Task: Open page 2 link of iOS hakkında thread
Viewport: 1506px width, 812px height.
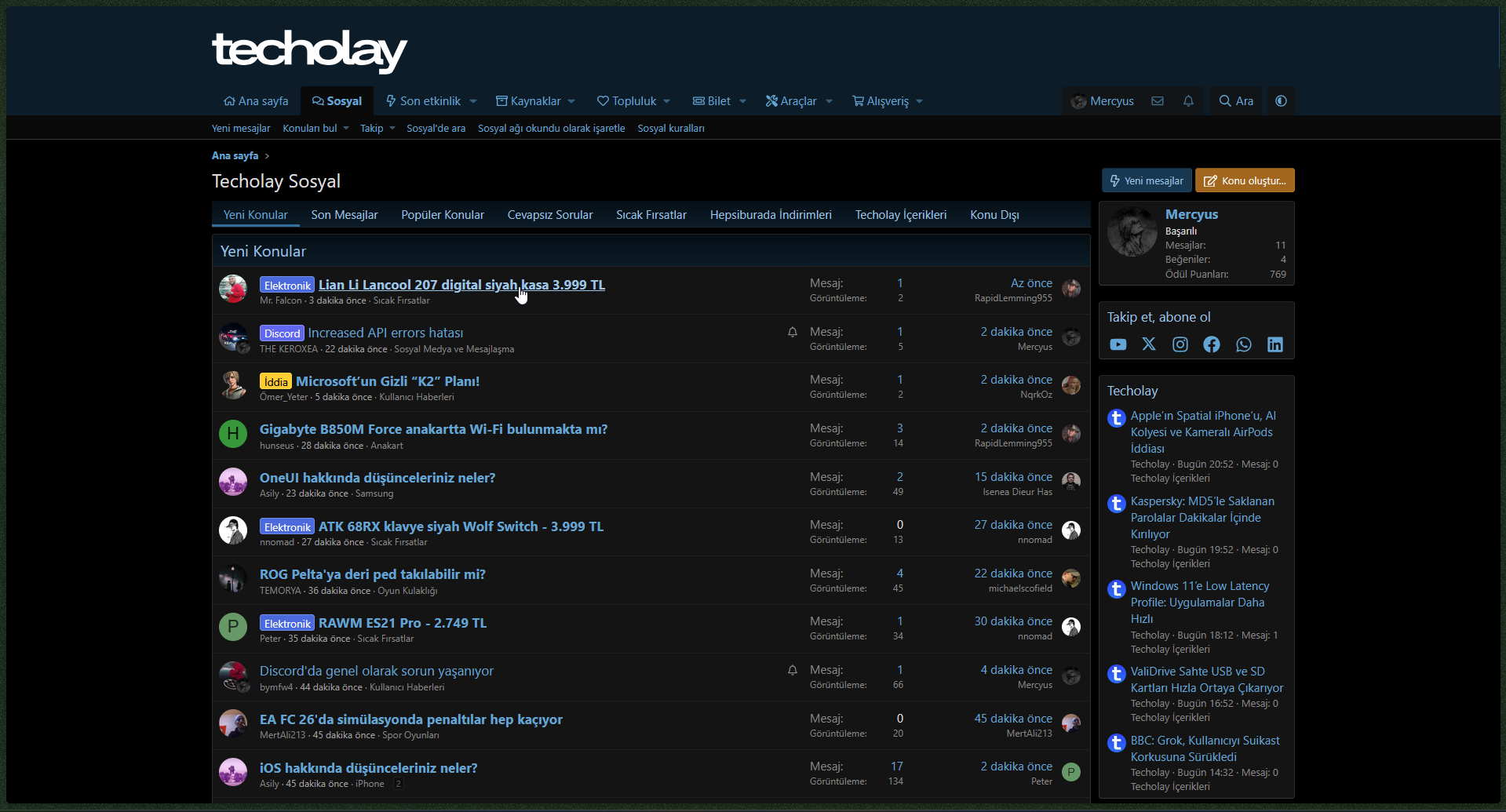Action: tap(399, 784)
